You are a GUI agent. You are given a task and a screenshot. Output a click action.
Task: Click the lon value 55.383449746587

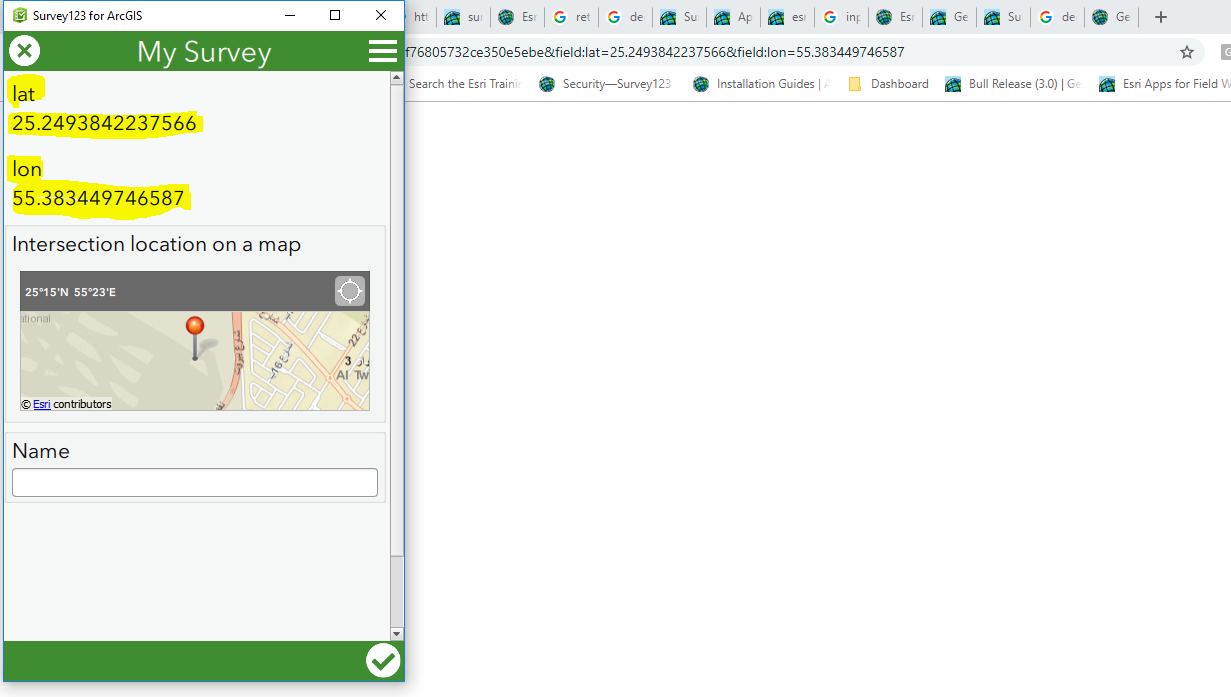(98, 198)
